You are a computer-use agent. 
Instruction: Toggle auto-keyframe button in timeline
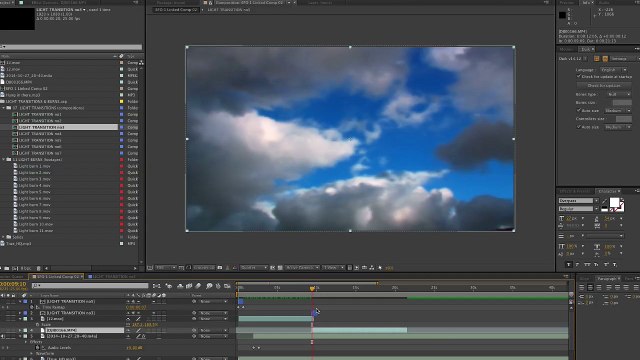coord(218,286)
